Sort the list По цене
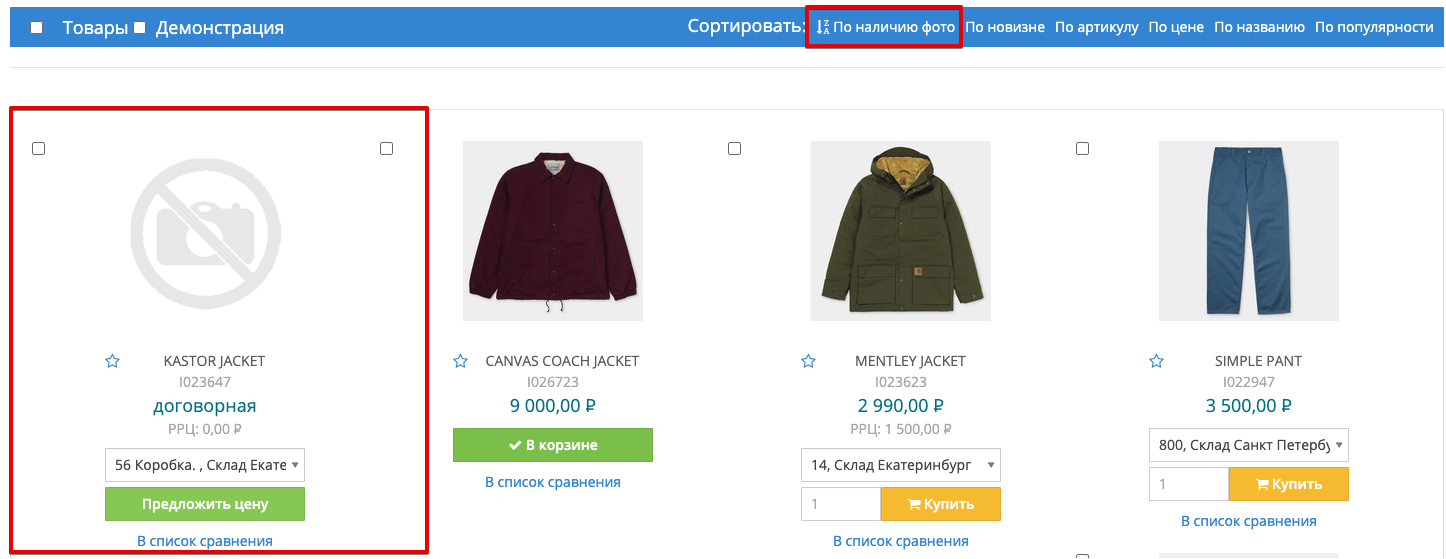The height and width of the screenshot is (559, 1446). [1175, 27]
